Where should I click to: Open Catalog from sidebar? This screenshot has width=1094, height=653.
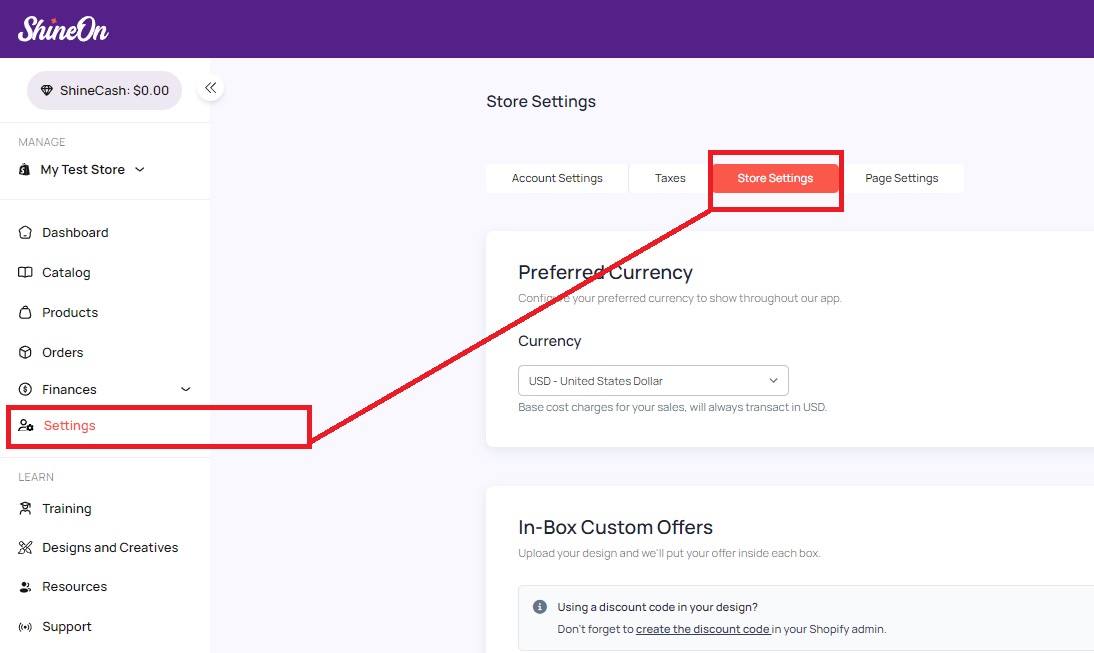click(x=66, y=272)
